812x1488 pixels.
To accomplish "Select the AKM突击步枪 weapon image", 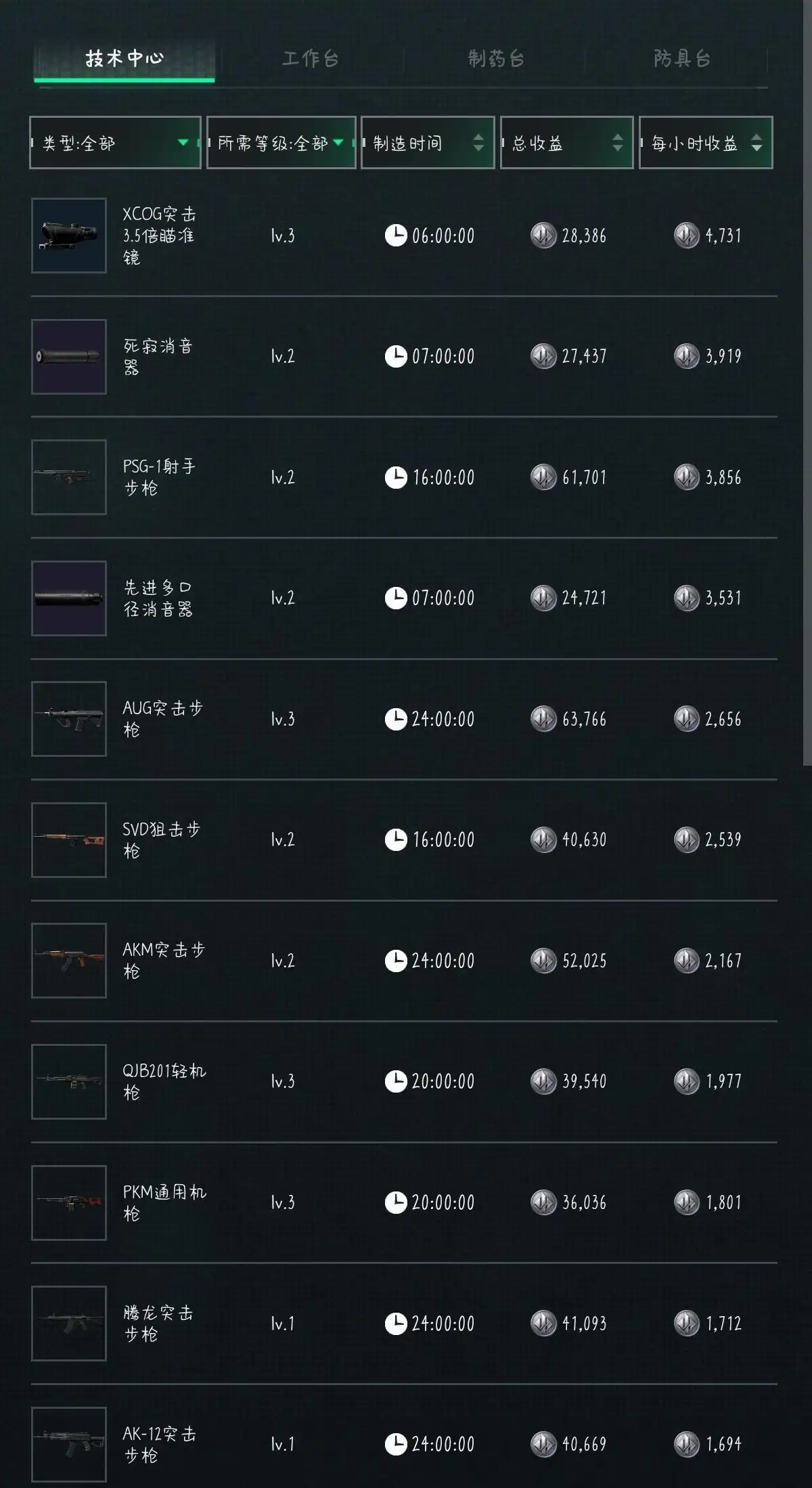I will (x=68, y=960).
